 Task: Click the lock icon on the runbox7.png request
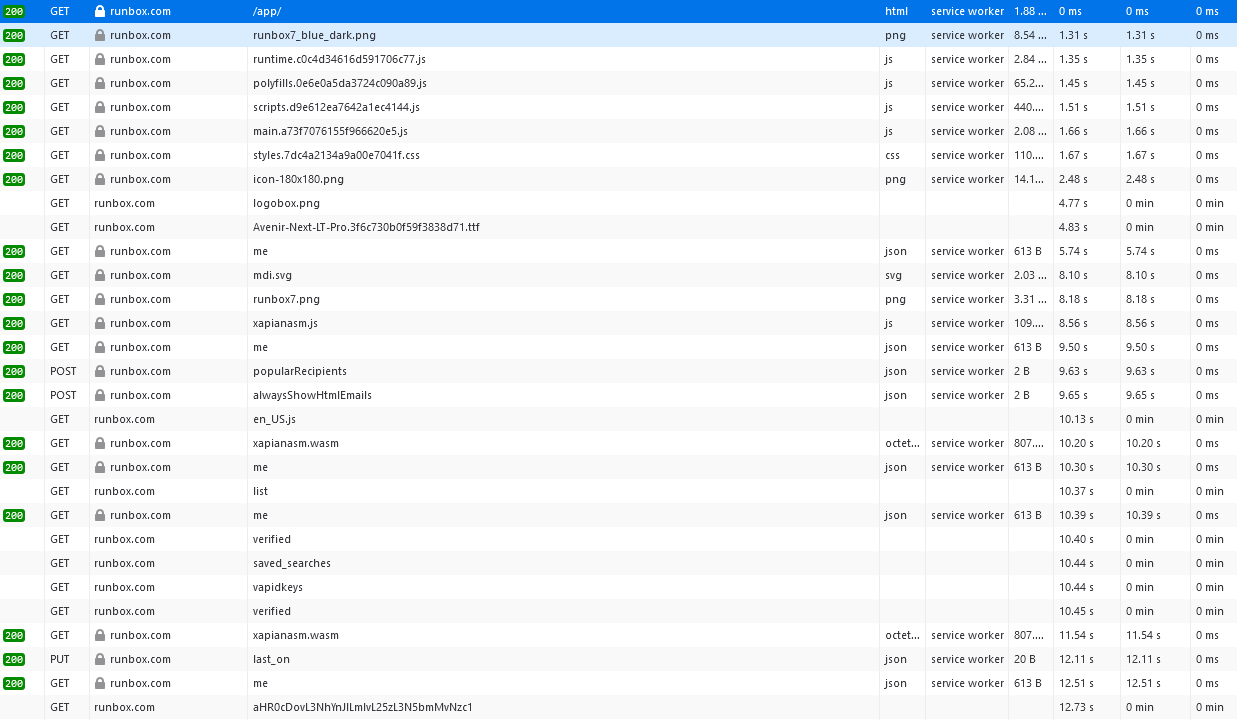pyautogui.click(x=99, y=299)
